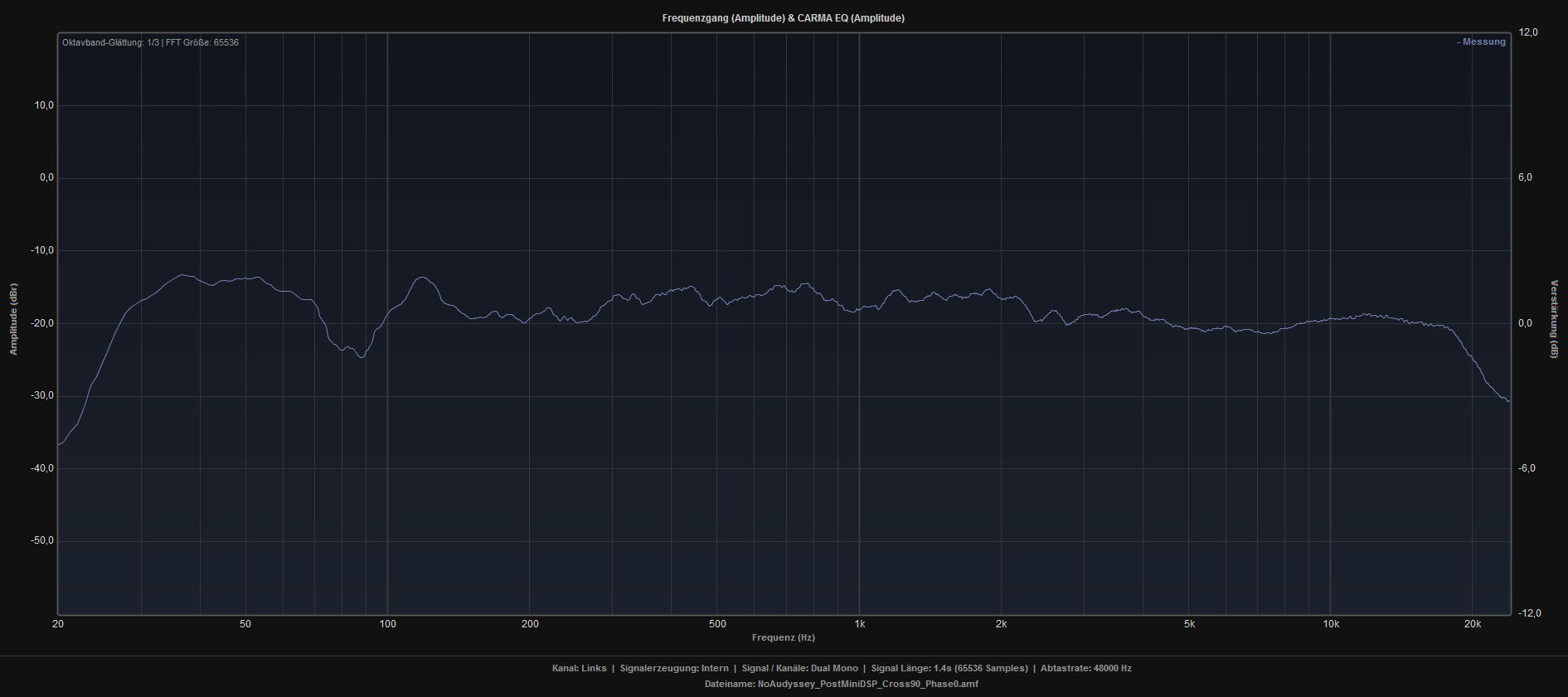Click the Oktavband-Glättung 1/3 info text

click(x=150, y=42)
